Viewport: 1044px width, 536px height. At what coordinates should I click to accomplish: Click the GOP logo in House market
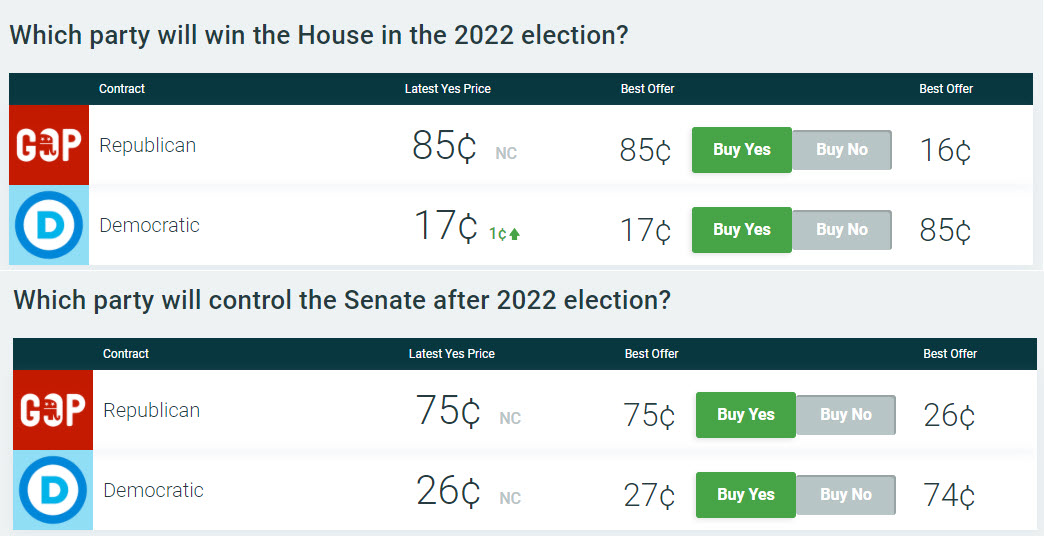point(49,144)
